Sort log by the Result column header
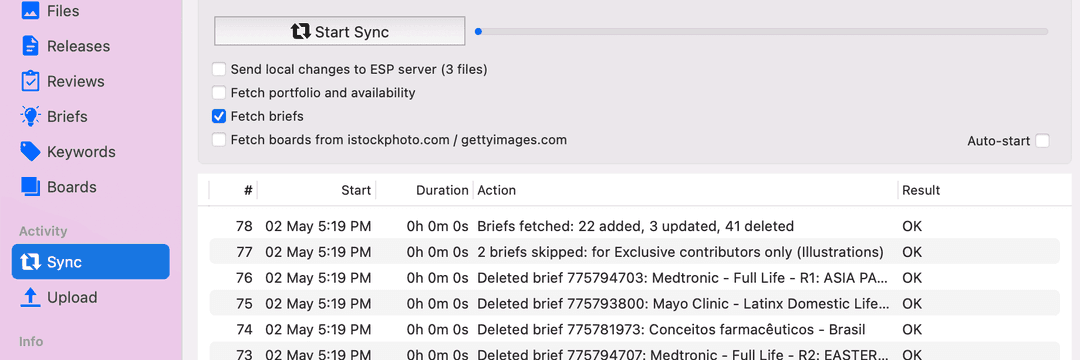Screen dimensions: 1080x360 [979, 190]
